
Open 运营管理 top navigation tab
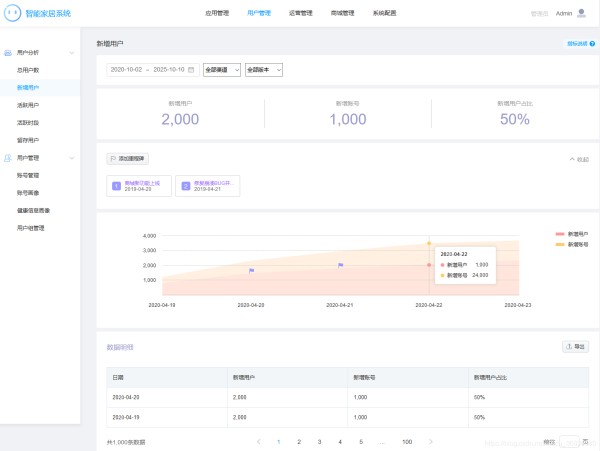click(301, 13)
